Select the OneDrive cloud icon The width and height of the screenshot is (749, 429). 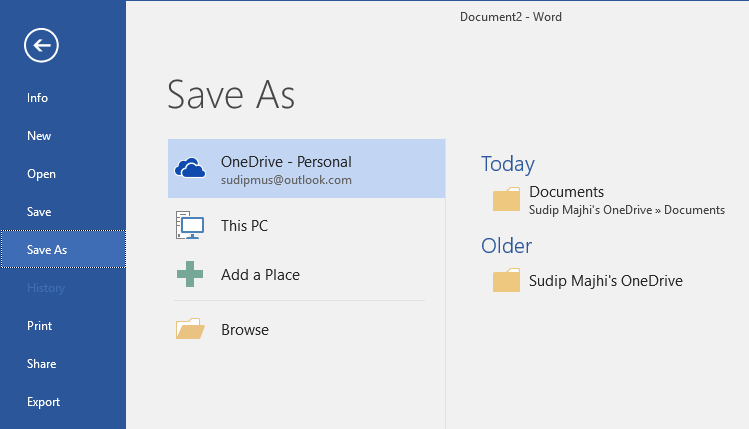click(190, 168)
